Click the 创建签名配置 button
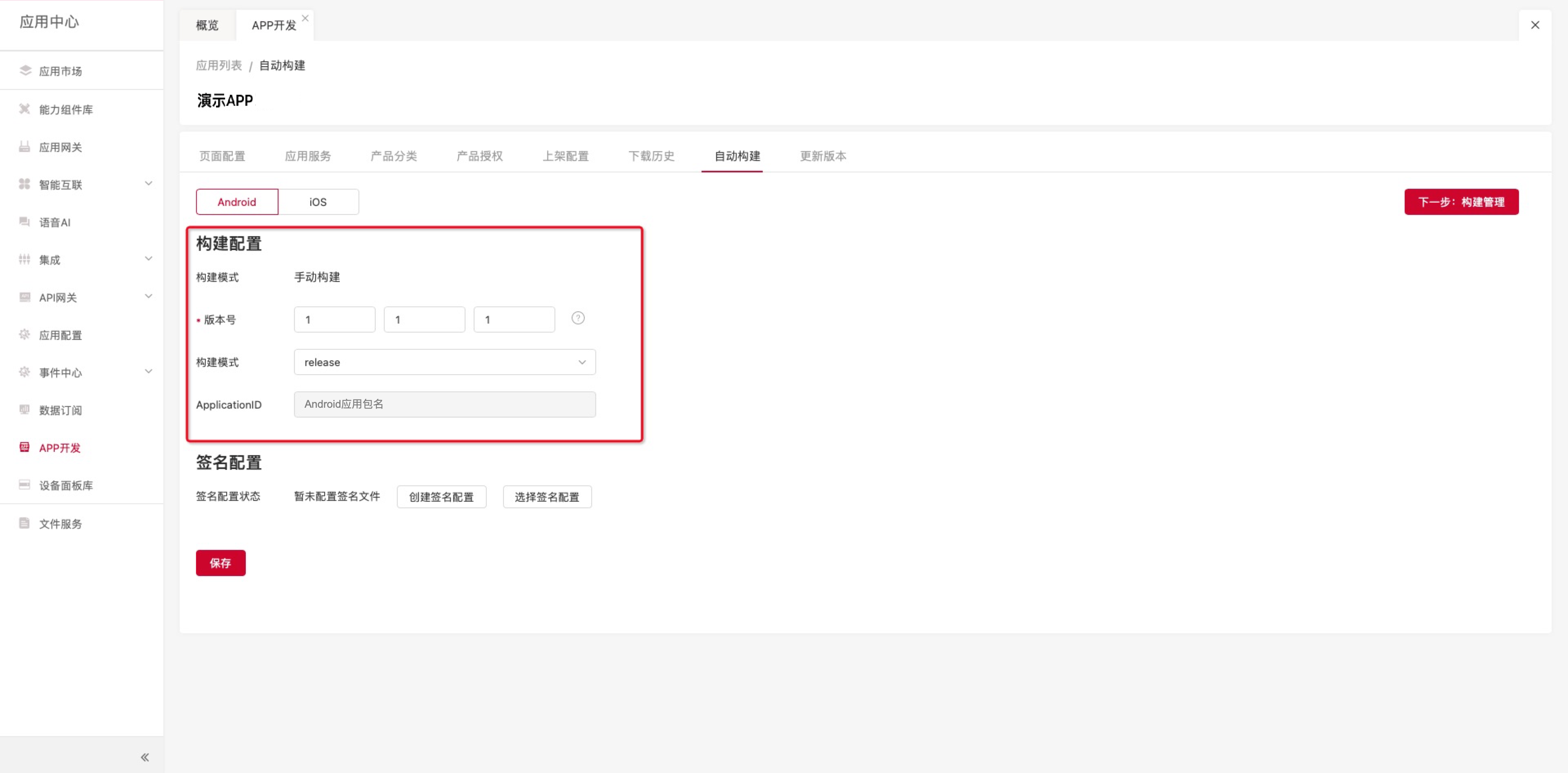The image size is (1568, 773). point(441,496)
